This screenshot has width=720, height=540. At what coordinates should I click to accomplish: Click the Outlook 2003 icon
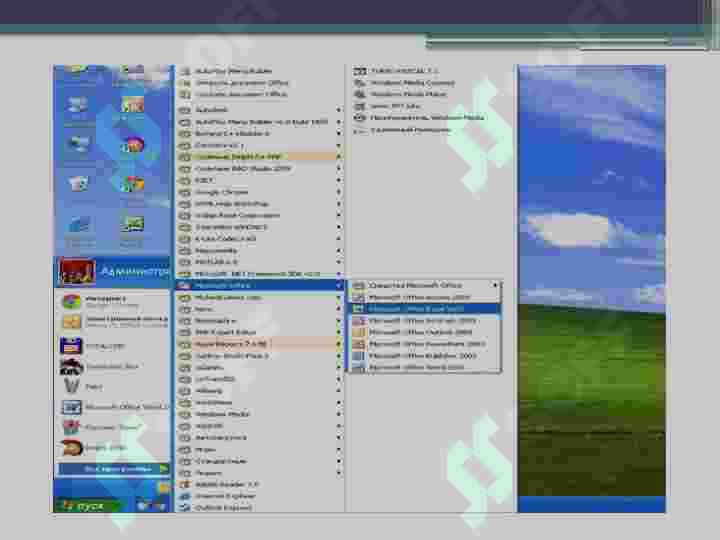[x=358, y=332]
